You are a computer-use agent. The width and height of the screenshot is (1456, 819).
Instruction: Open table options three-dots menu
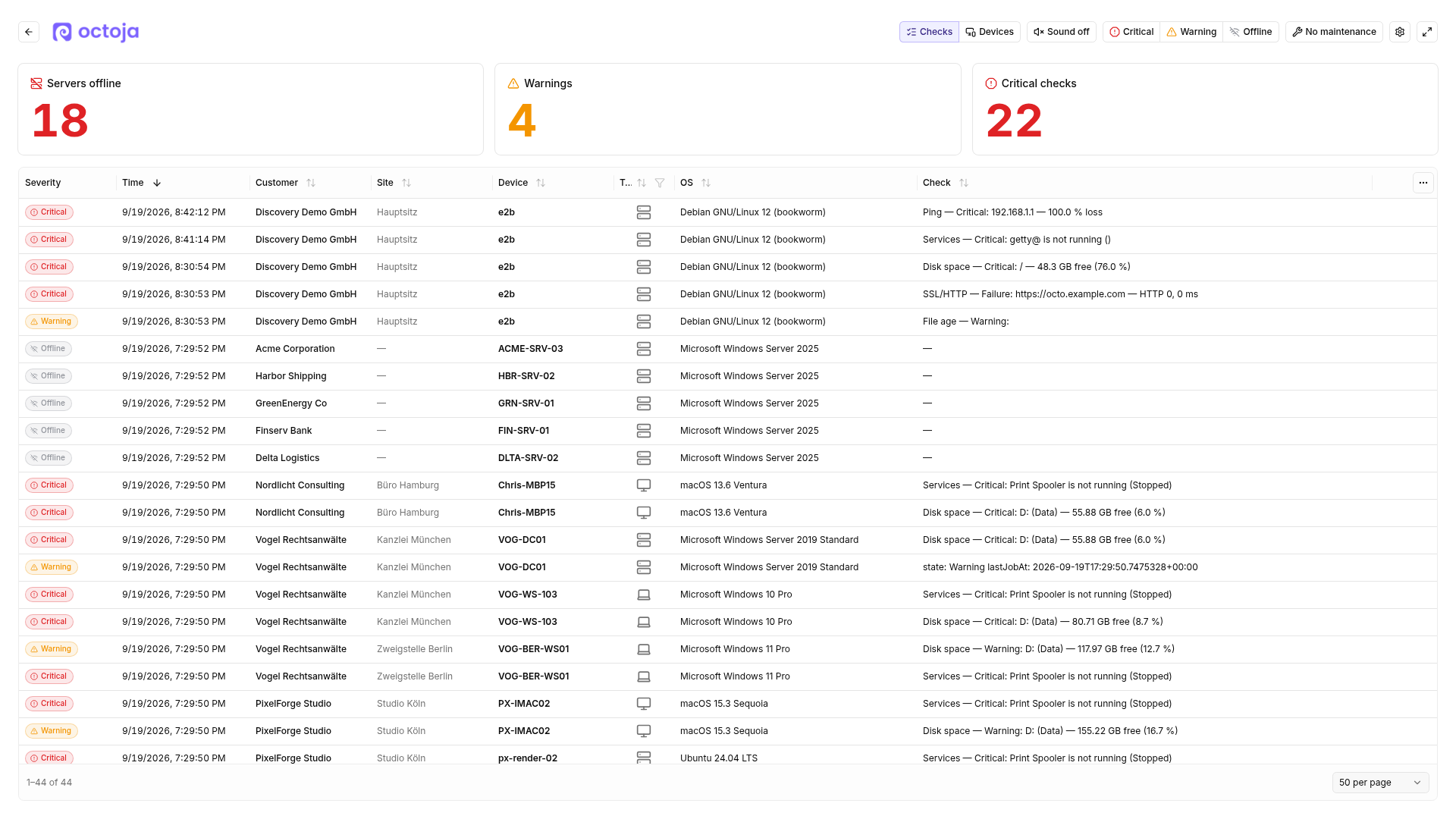1423,183
